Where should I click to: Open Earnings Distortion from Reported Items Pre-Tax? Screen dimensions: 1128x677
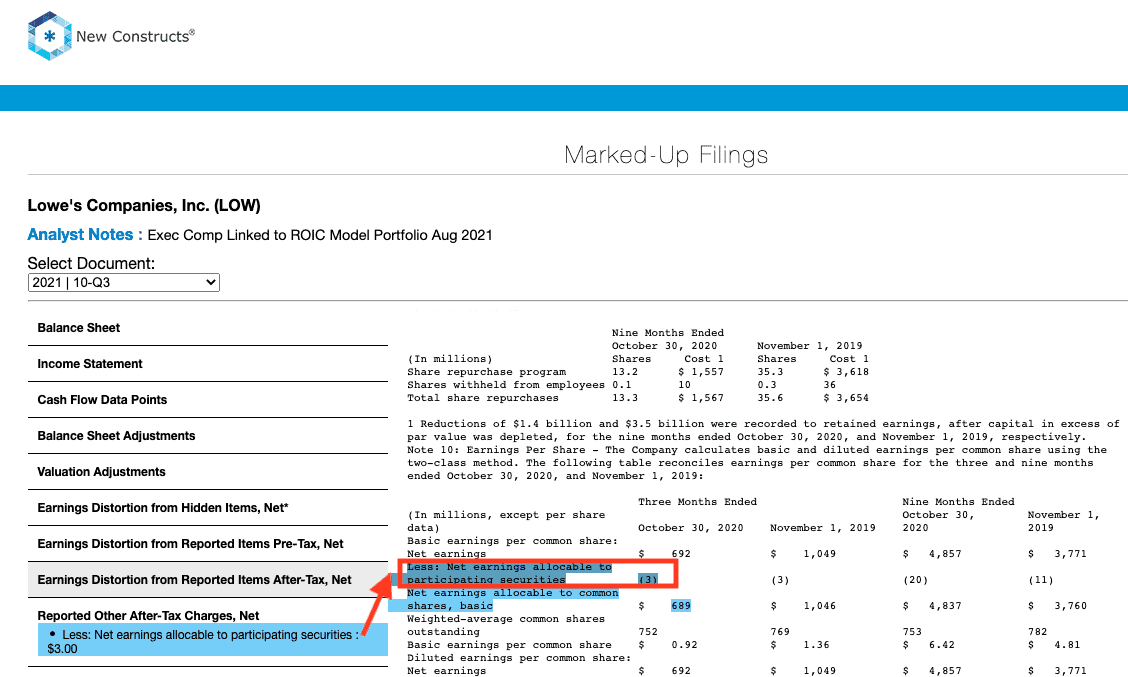pyautogui.click(x=208, y=544)
